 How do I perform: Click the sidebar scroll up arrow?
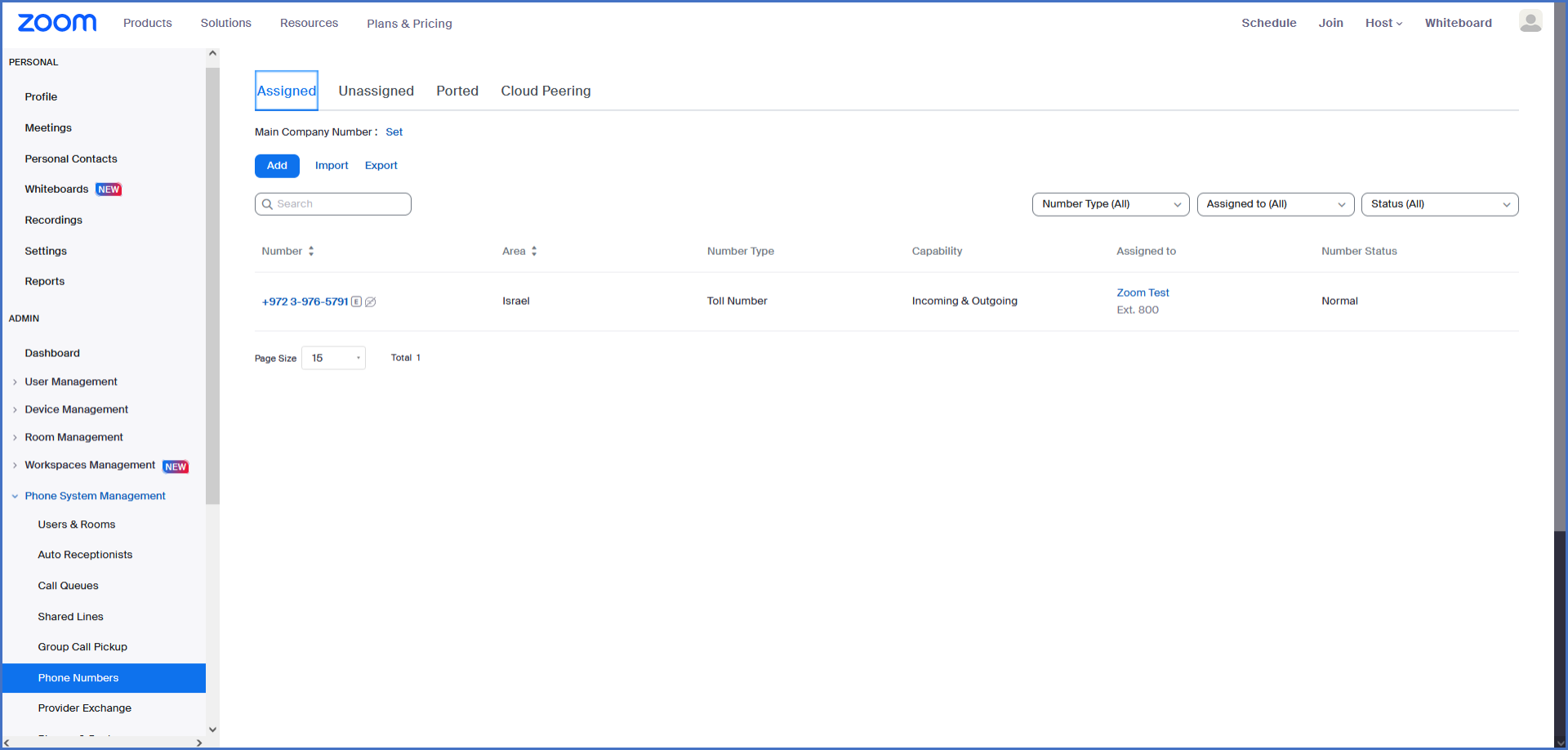[212, 54]
